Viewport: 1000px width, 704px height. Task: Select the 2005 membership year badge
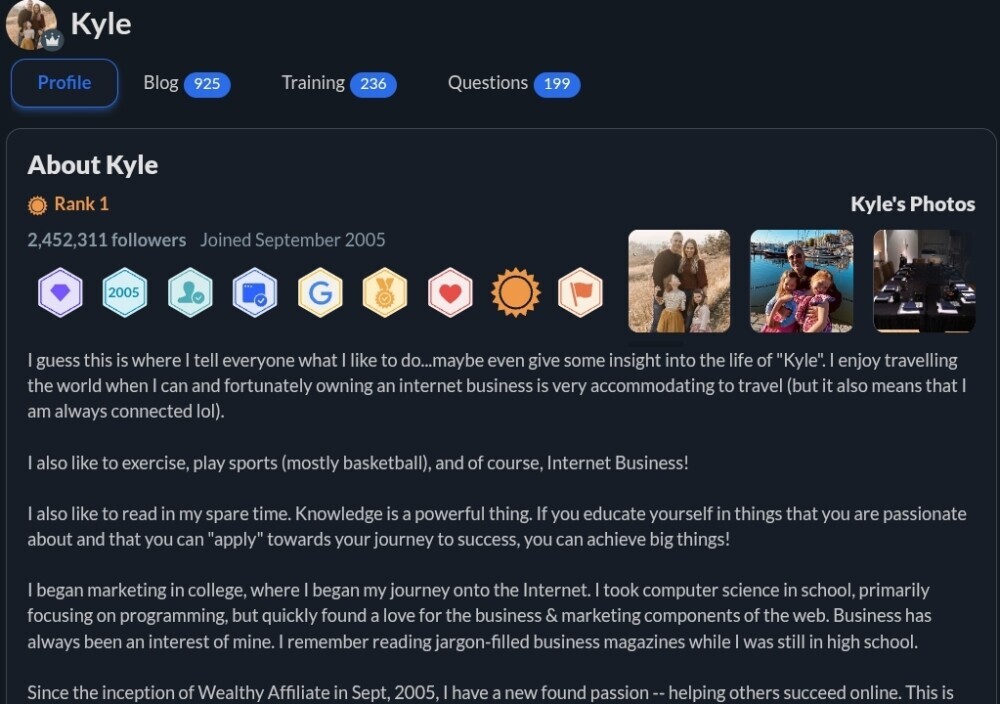pos(125,292)
